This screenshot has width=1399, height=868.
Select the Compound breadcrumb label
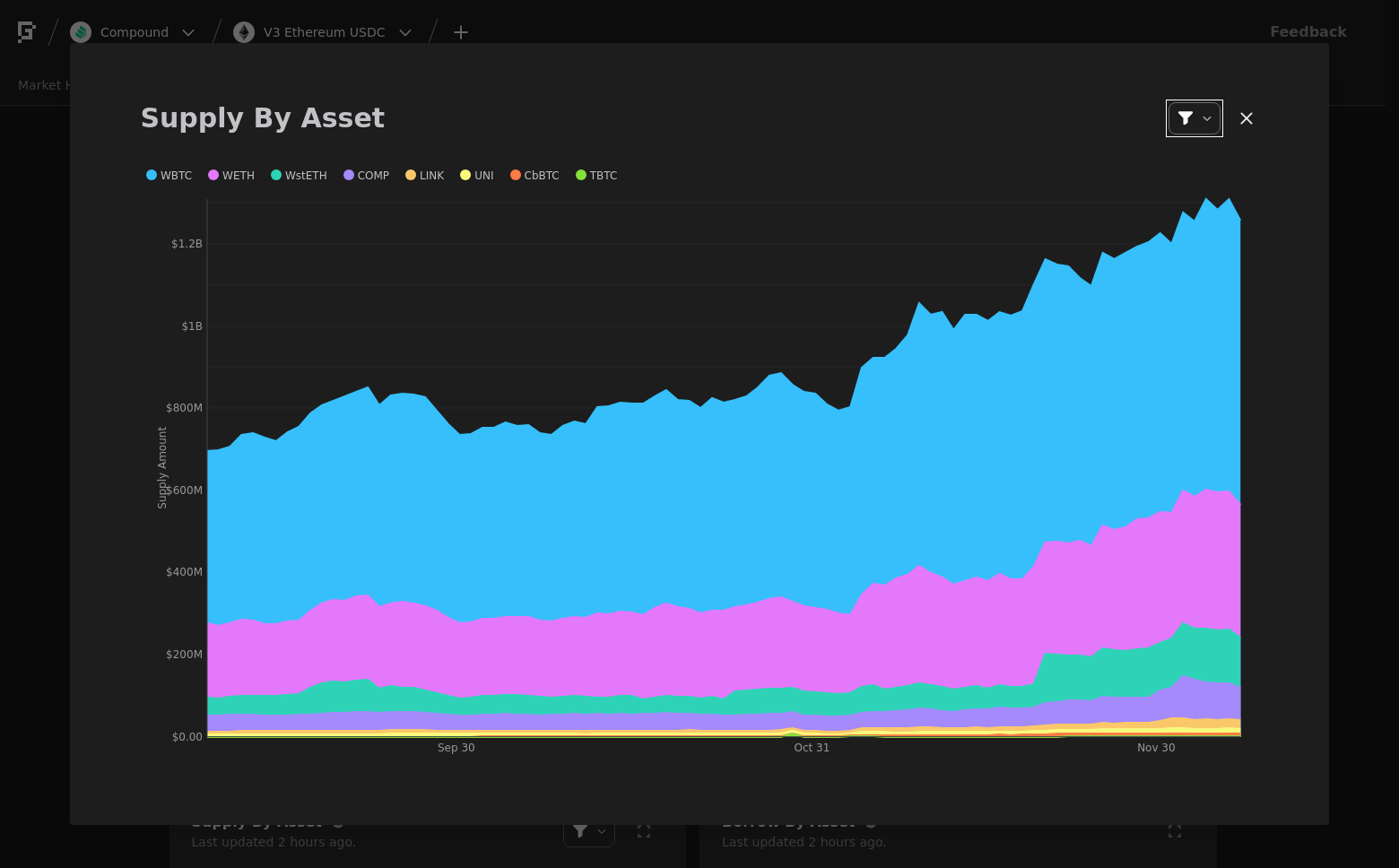click(135, 32)
